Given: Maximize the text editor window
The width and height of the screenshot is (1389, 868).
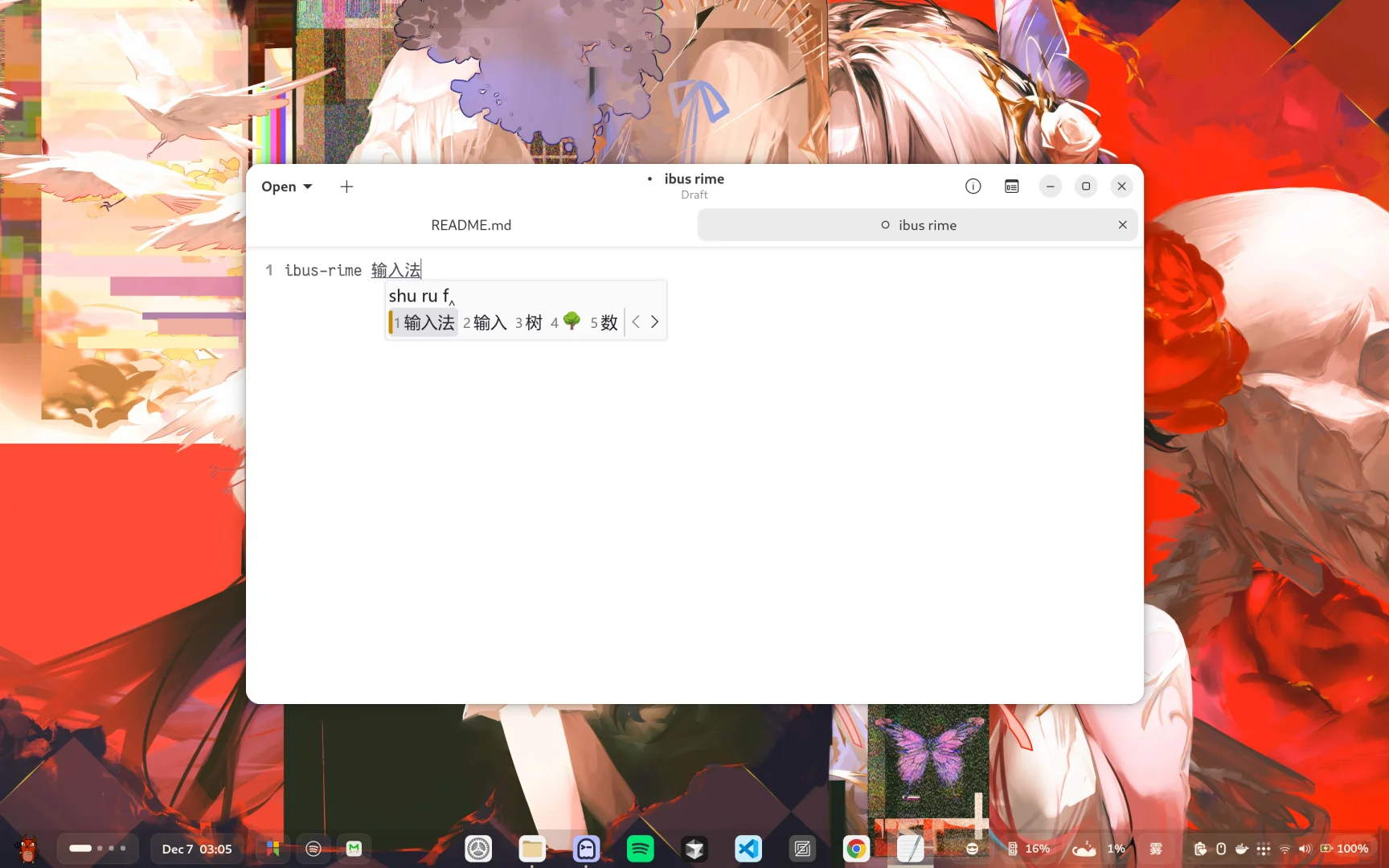Looking at the screenshot, I should (x=1086, y=186).
